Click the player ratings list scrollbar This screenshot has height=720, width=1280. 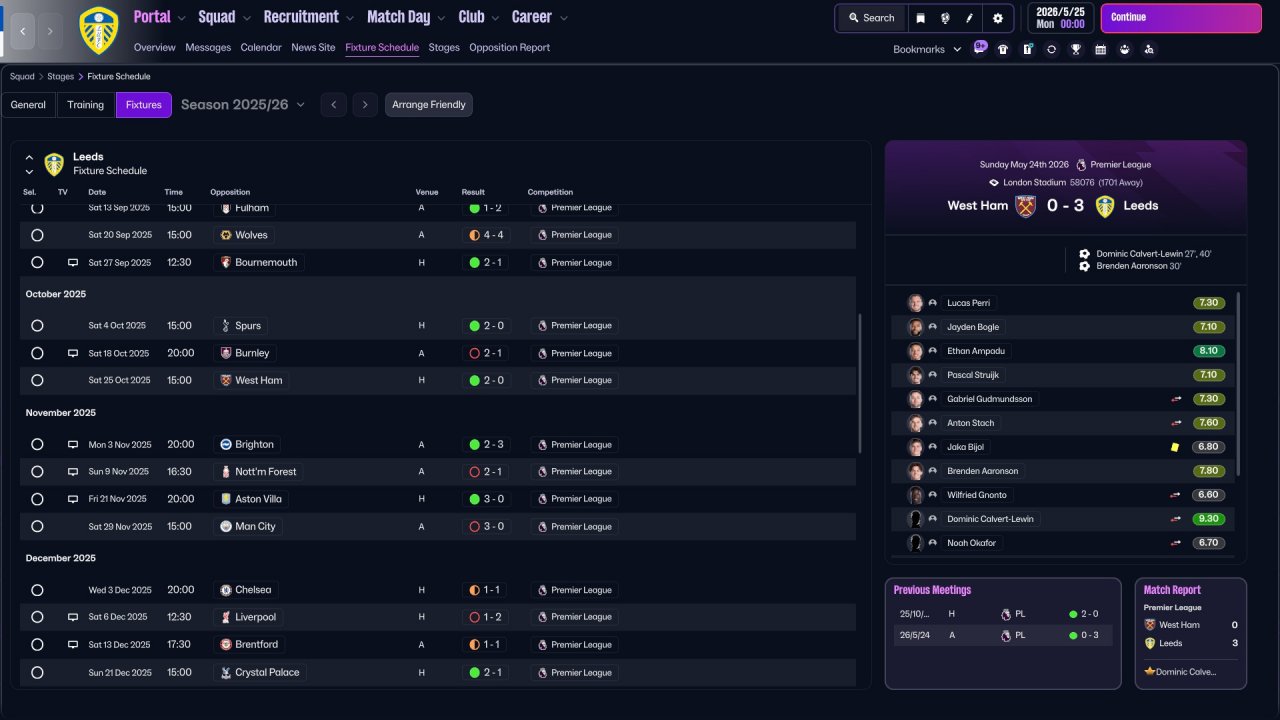(1239, 383)
